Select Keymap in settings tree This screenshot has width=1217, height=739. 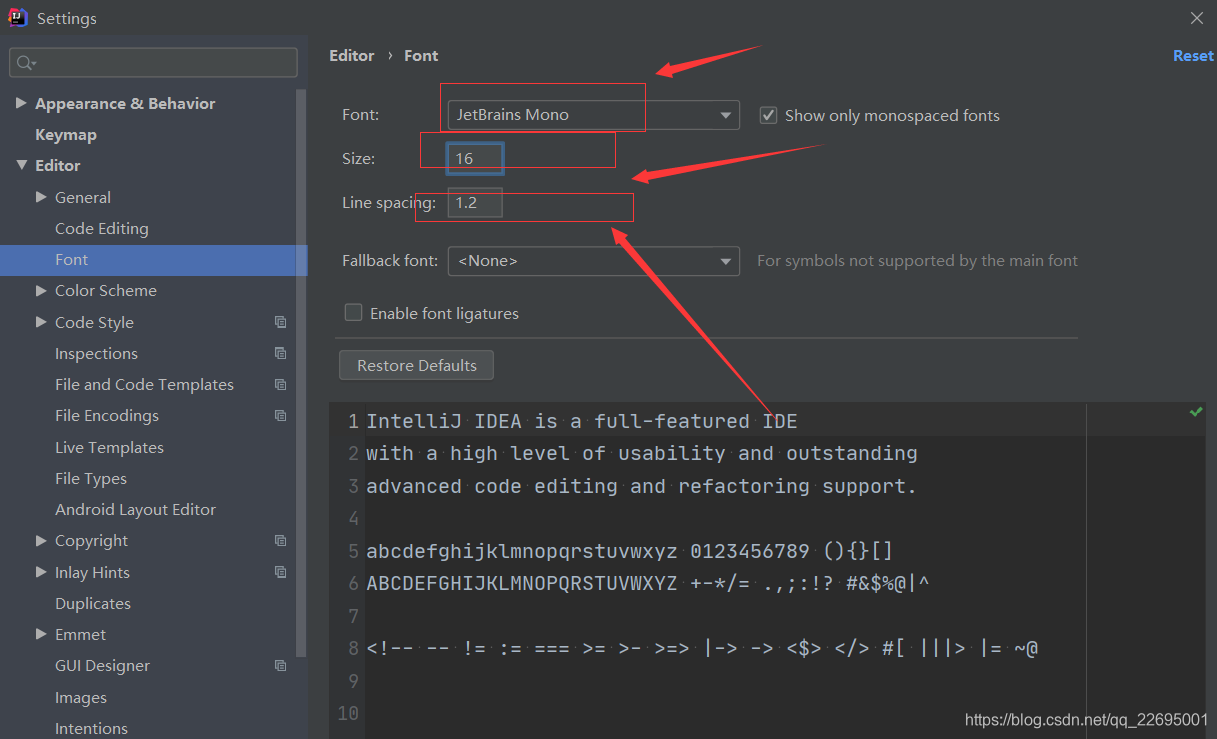66,134
